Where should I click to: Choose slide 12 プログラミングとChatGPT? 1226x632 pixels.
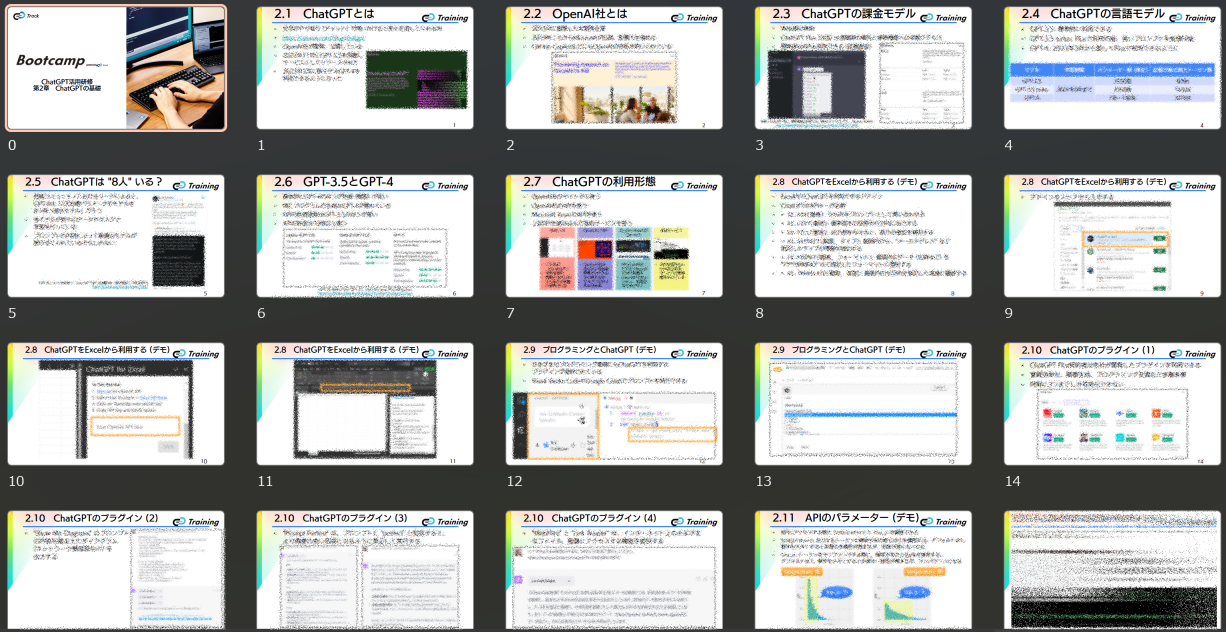pos(614,404)
